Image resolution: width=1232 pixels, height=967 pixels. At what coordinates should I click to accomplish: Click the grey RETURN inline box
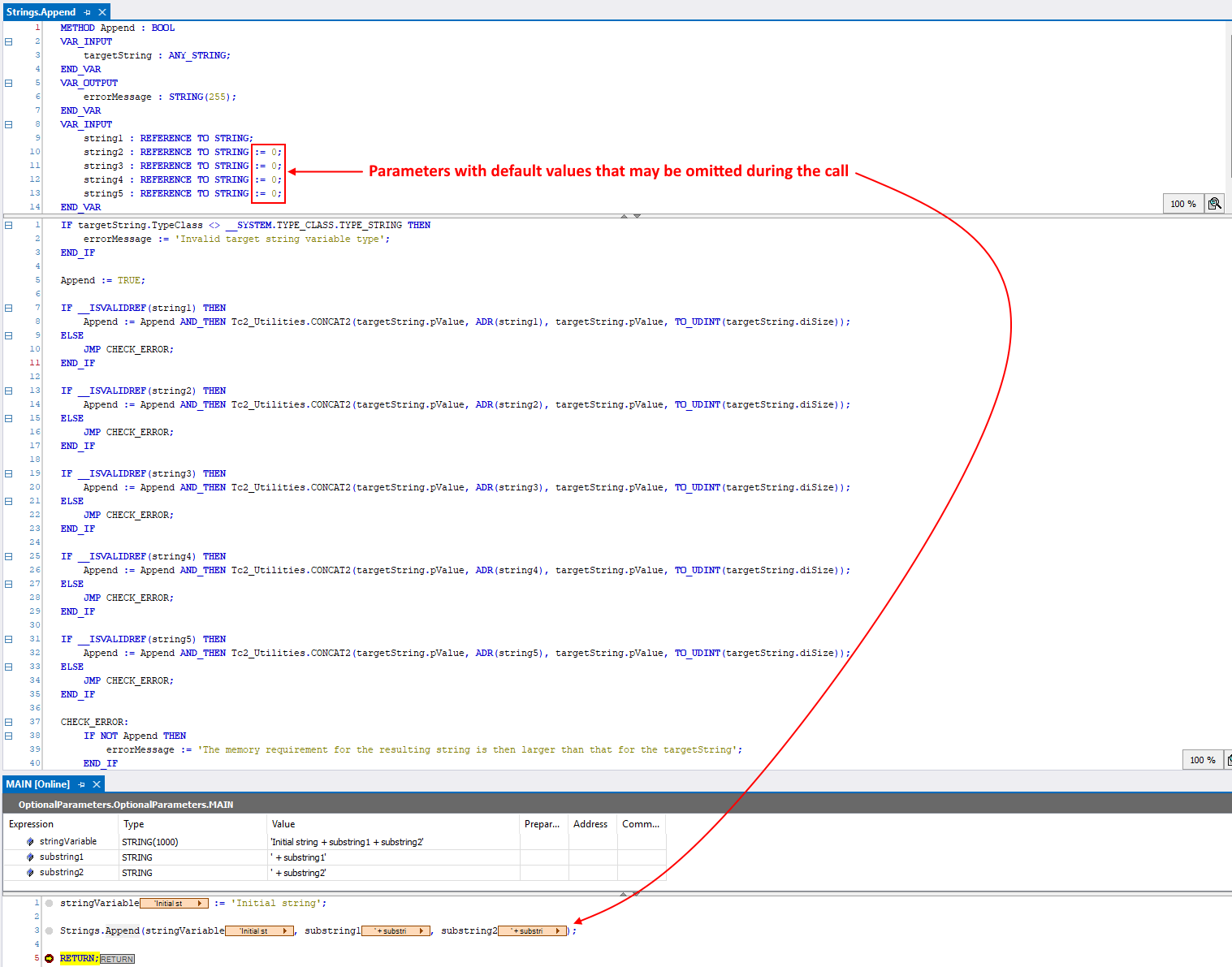tap(117, 959)
